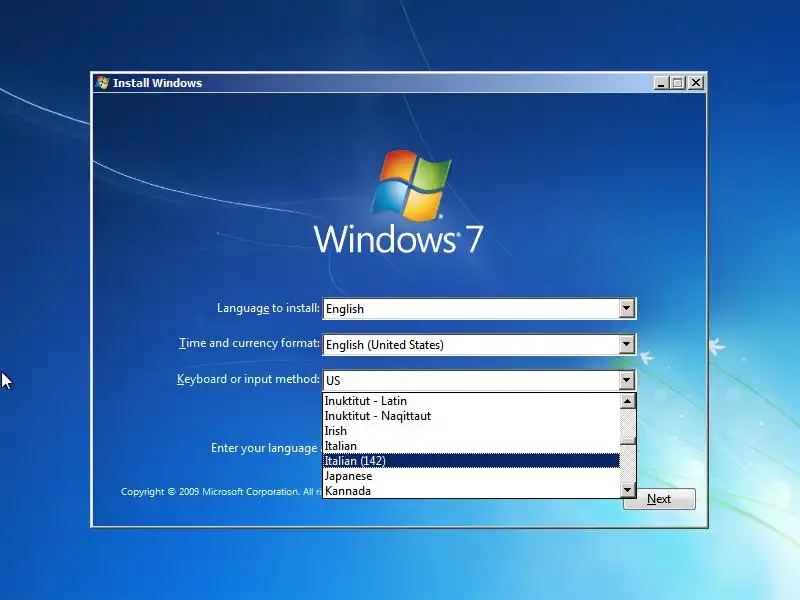Click the keyboard list scroll up arrow
The width and height of the screenshot is (800, 600).
628,401
